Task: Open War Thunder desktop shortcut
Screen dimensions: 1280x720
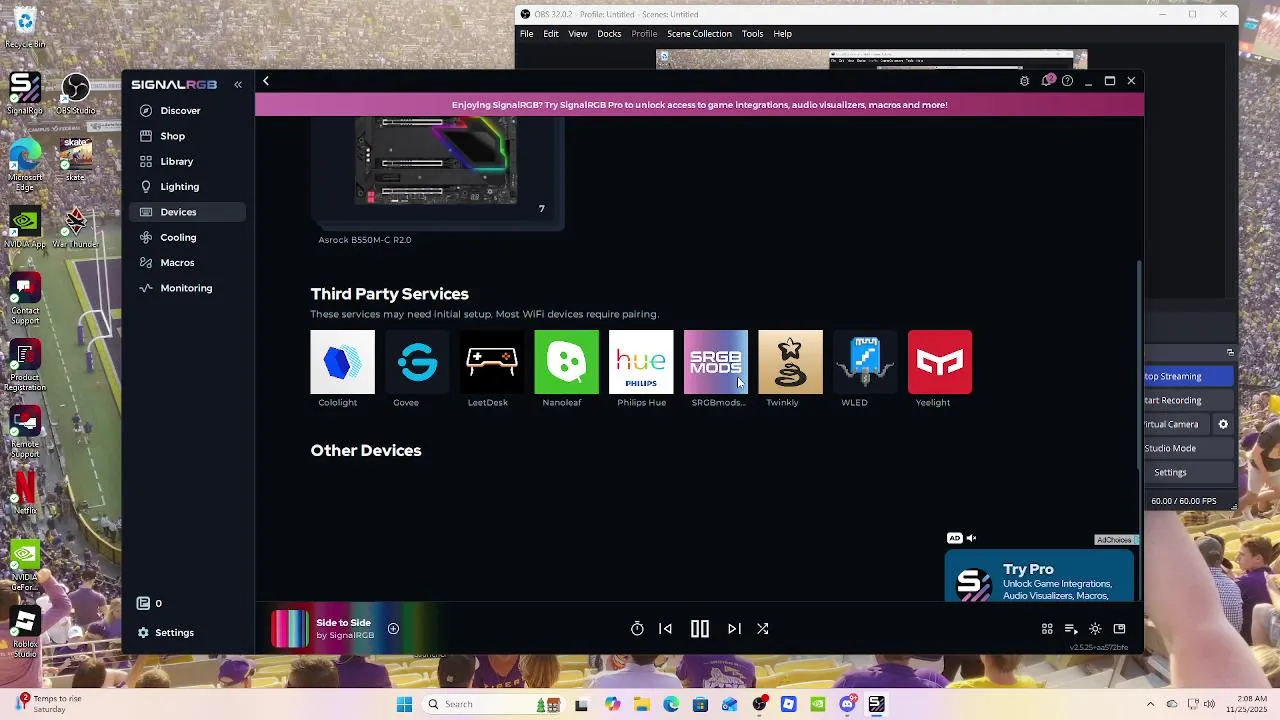Action: click(76, 228)
